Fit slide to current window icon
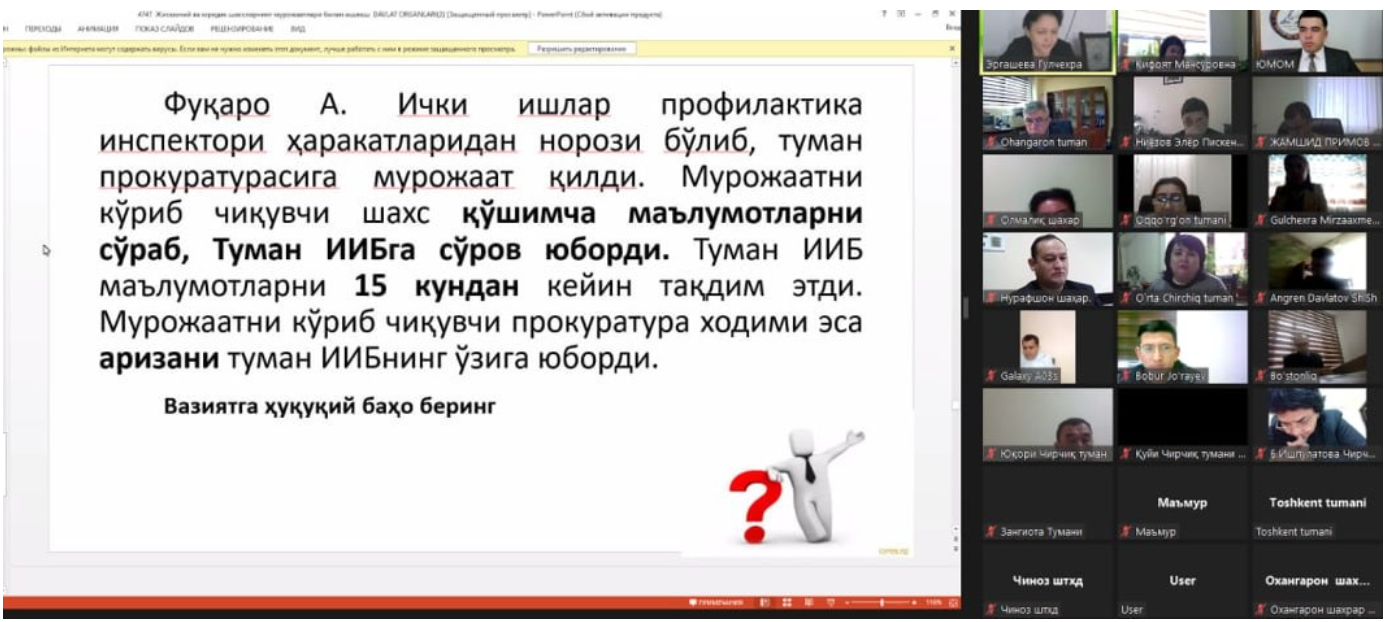Viewport: 1385px width, 622px height. coord(953,603)
